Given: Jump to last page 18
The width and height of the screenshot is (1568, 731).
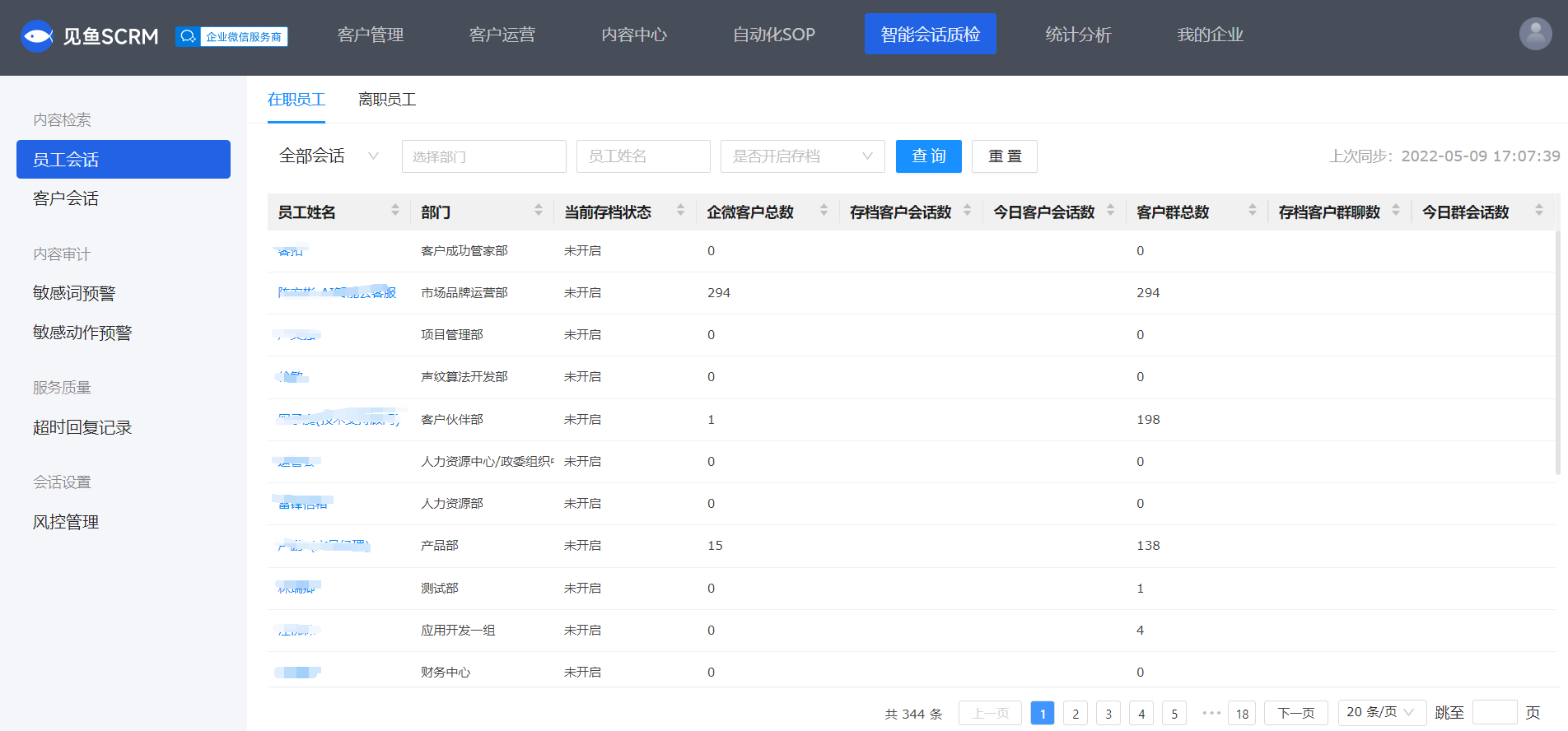Looking at the screenshot, I should pos(1242,713).
